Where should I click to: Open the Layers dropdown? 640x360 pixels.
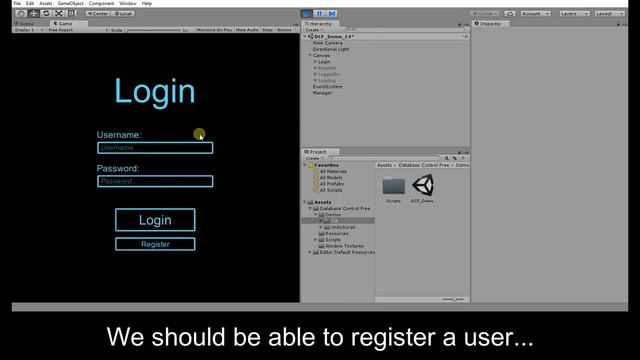pos(574,13)
